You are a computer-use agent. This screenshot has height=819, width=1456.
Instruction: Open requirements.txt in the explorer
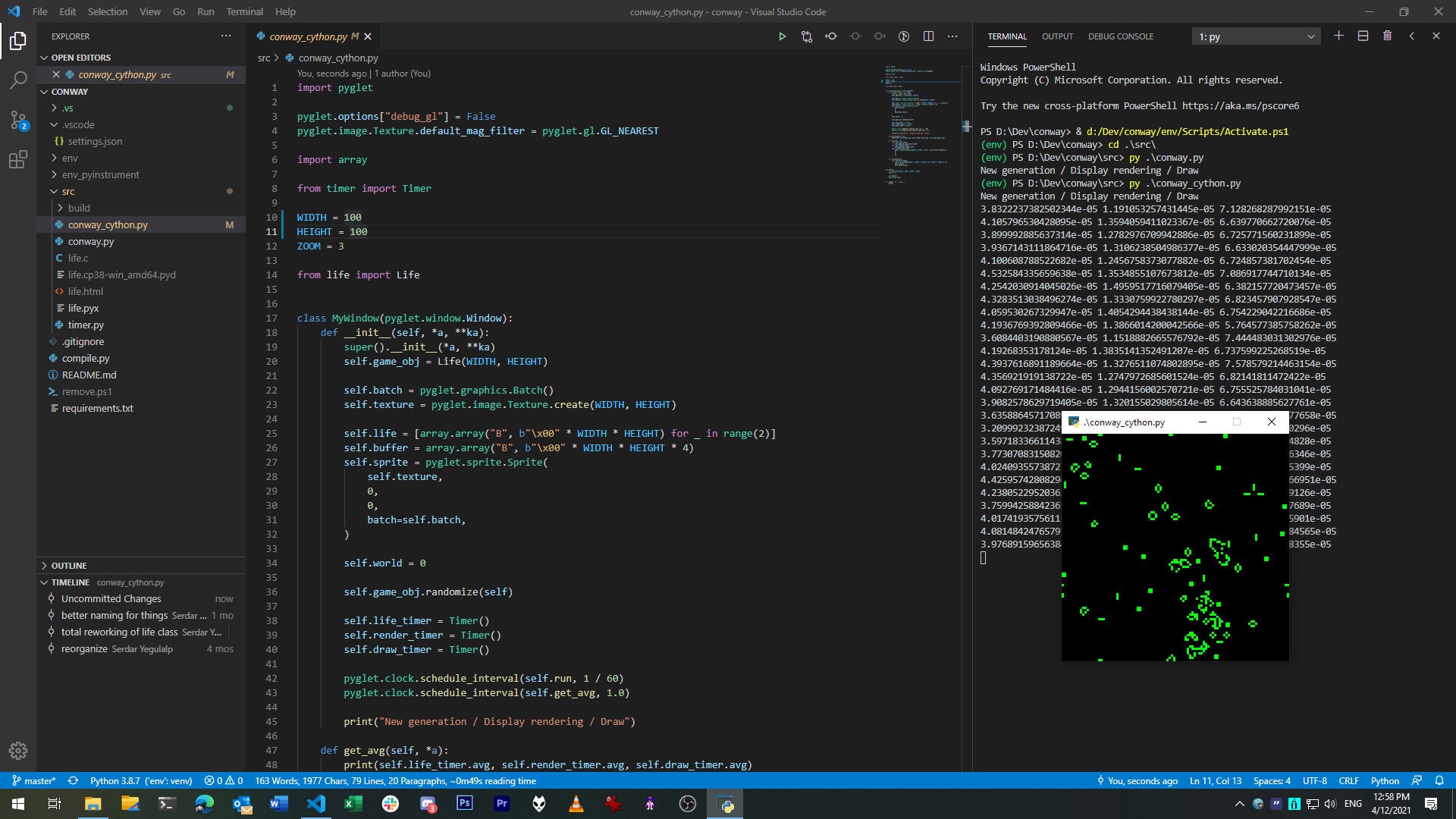coord(141,408)
